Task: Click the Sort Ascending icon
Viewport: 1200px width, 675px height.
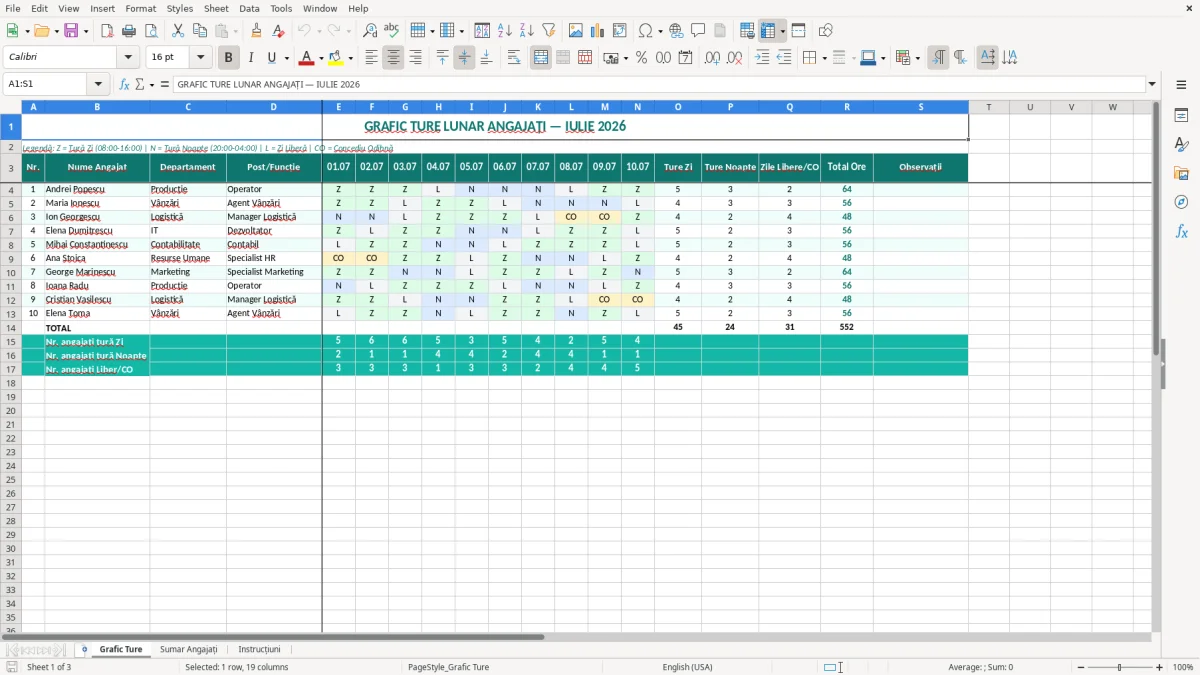Action: point(504,31)
